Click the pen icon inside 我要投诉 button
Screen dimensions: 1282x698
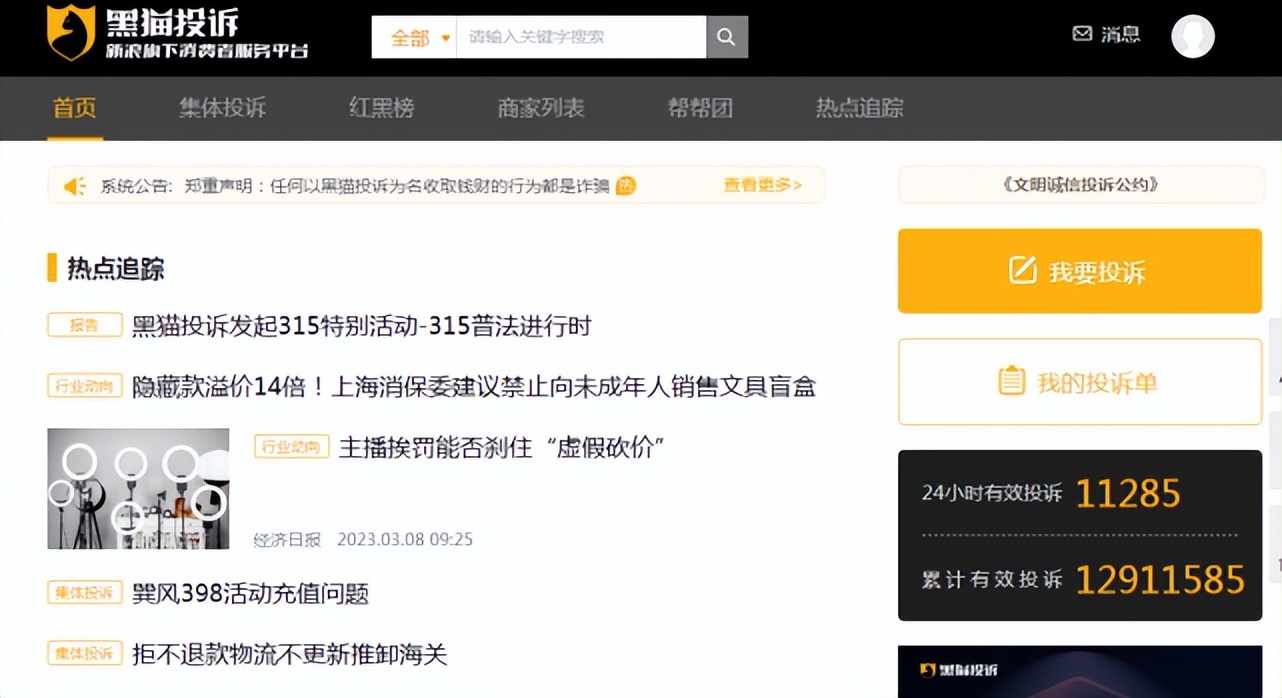(1020, 269)
